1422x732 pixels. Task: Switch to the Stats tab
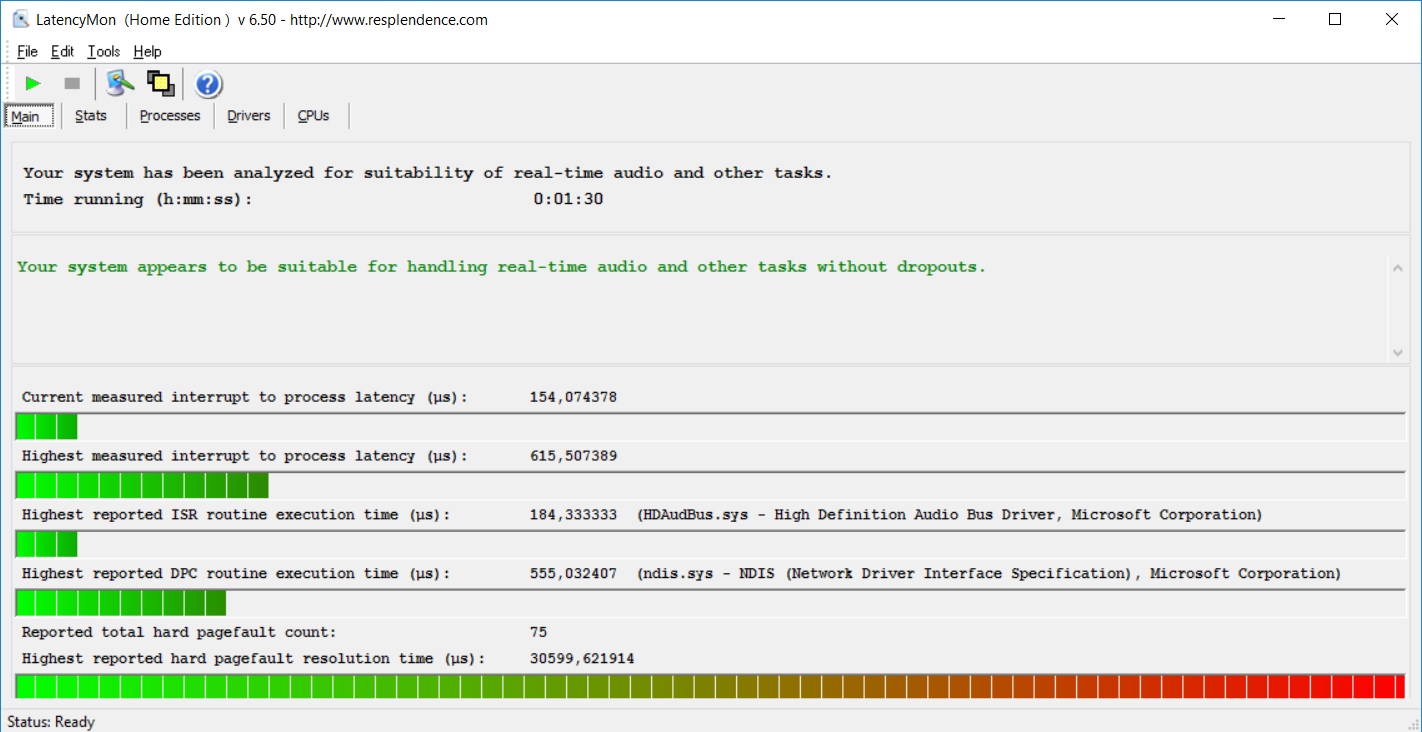(x=91, y=116)
